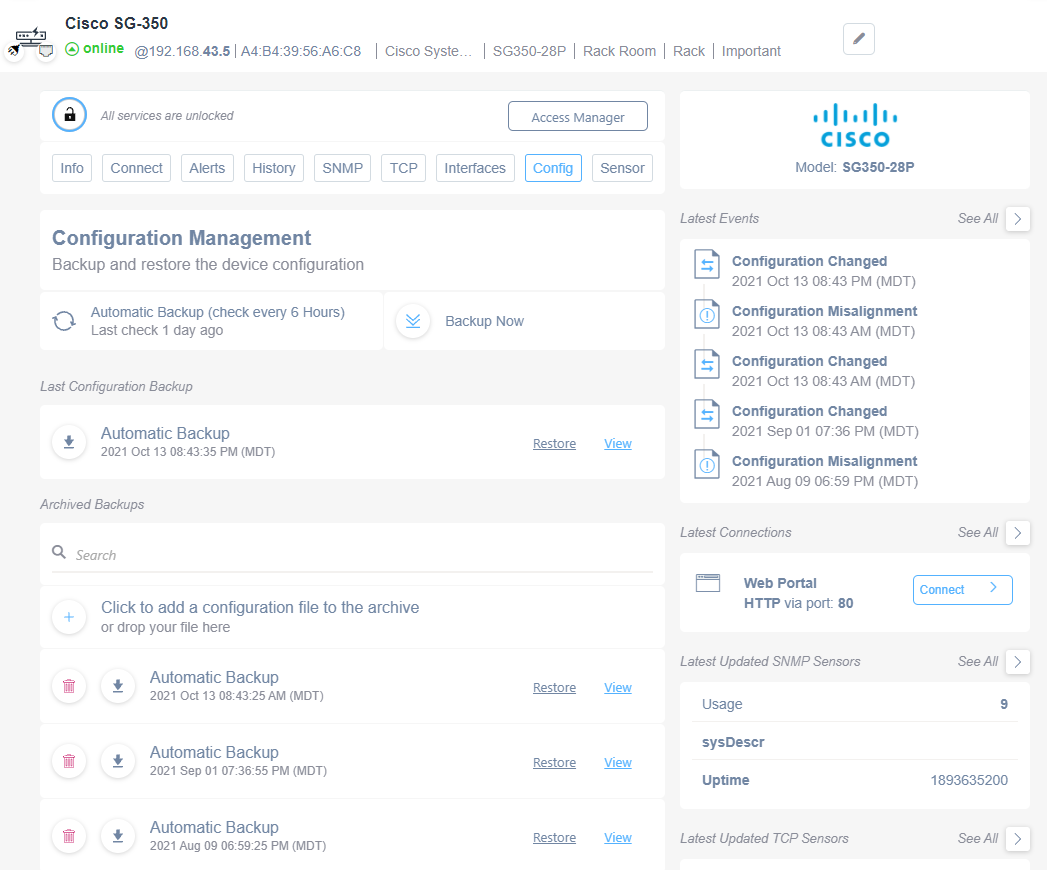View the last backup from Oct 13 08:43:35 PM
Screen dimensions: 1047x870
tap(618, 443)
